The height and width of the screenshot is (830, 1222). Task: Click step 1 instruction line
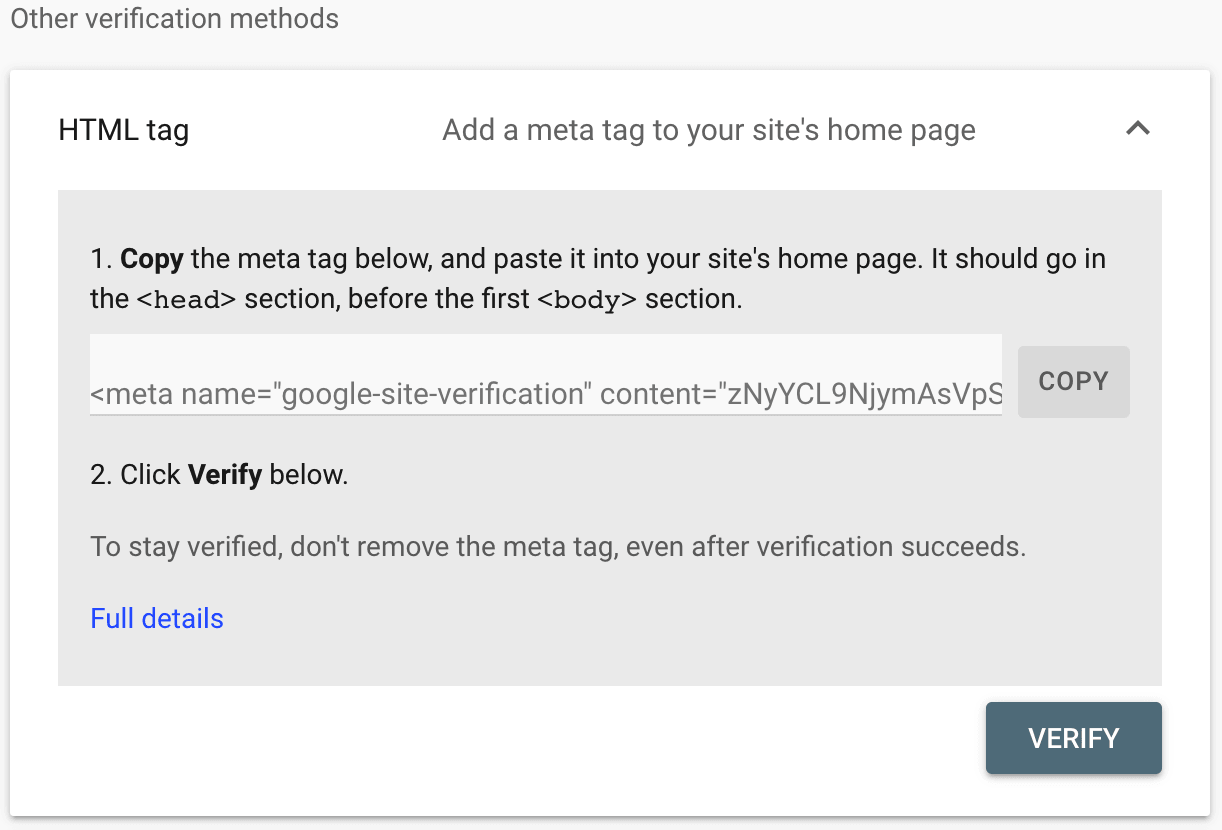tap(596, 258)
